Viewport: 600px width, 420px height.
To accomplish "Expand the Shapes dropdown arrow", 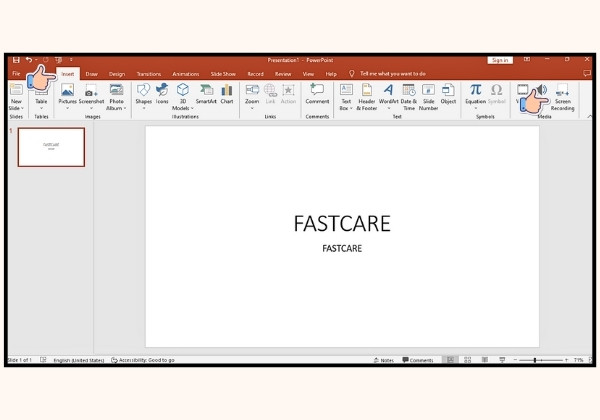I will [144, 108].
